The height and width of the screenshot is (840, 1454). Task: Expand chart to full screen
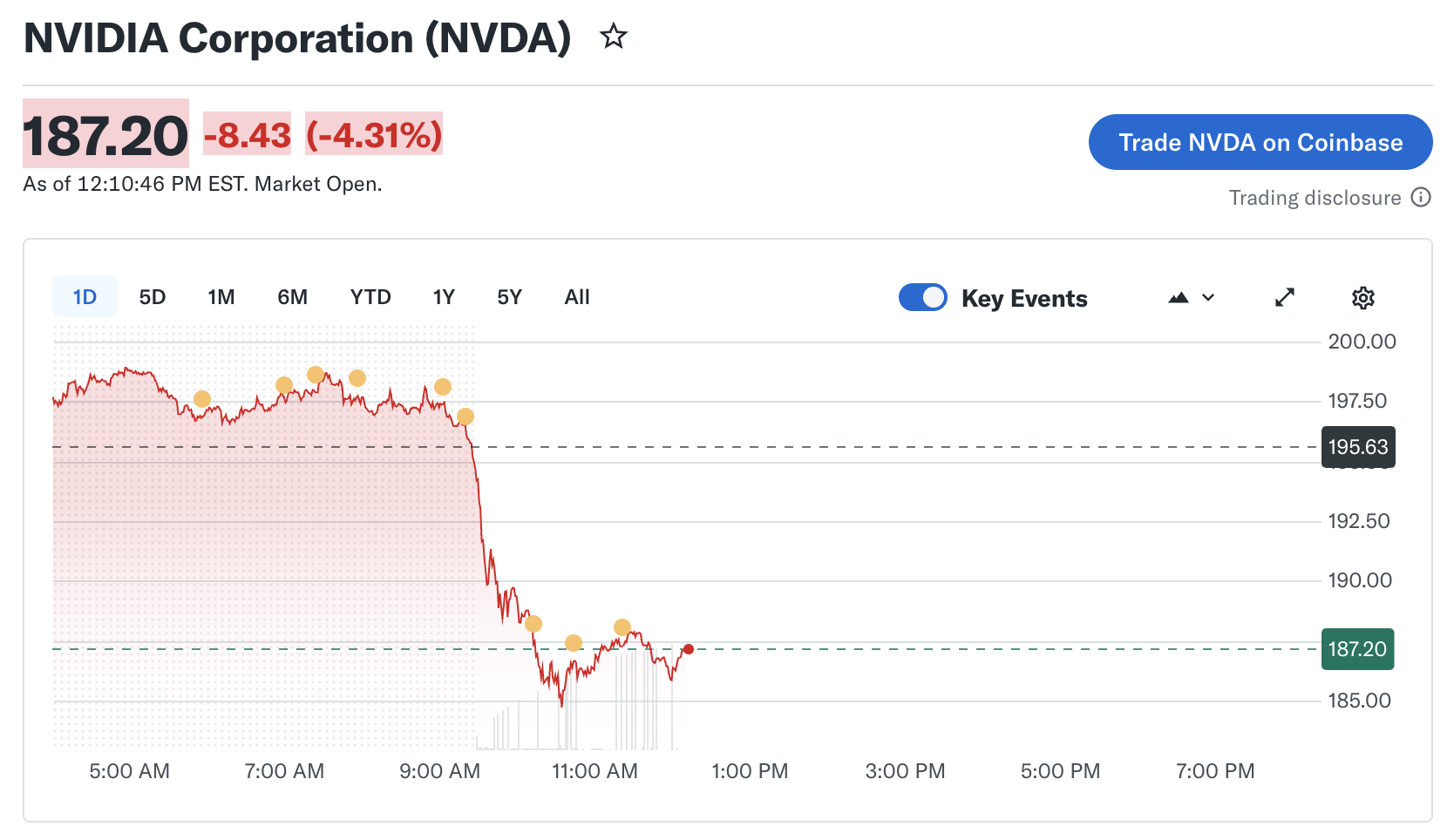(x=1285, y=298)
